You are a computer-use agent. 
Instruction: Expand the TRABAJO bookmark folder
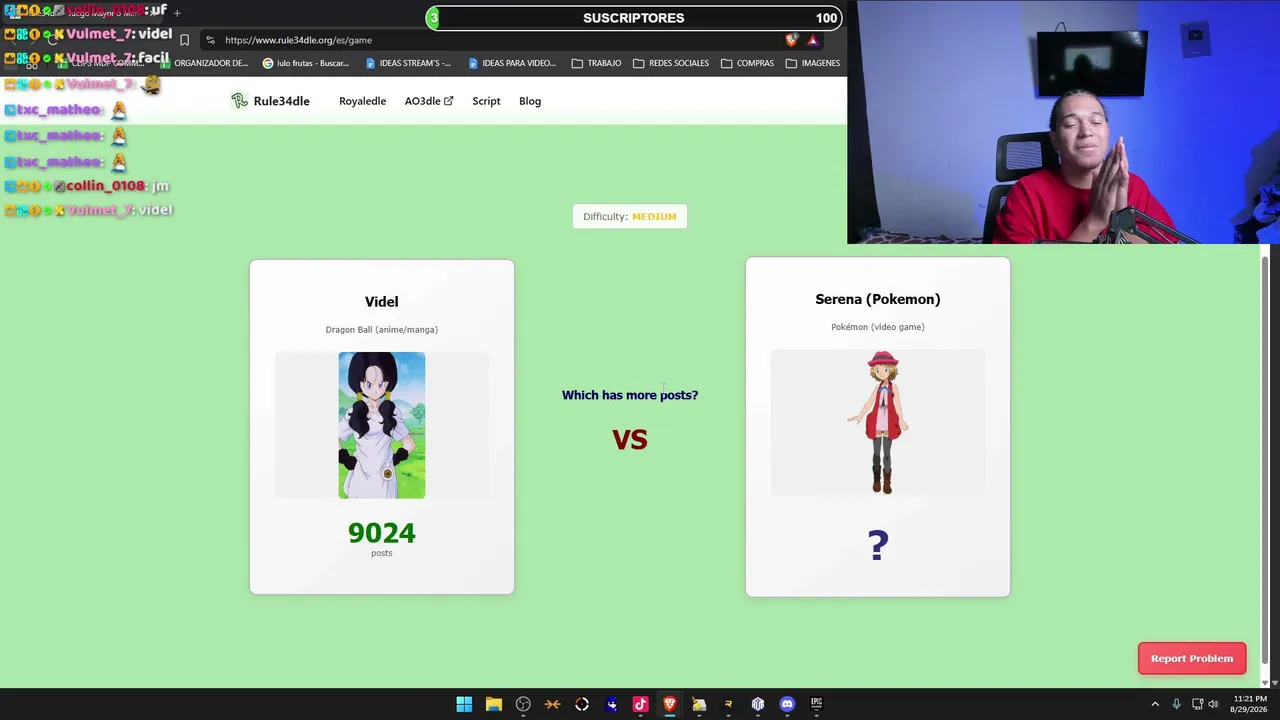(x=596, y=63)
